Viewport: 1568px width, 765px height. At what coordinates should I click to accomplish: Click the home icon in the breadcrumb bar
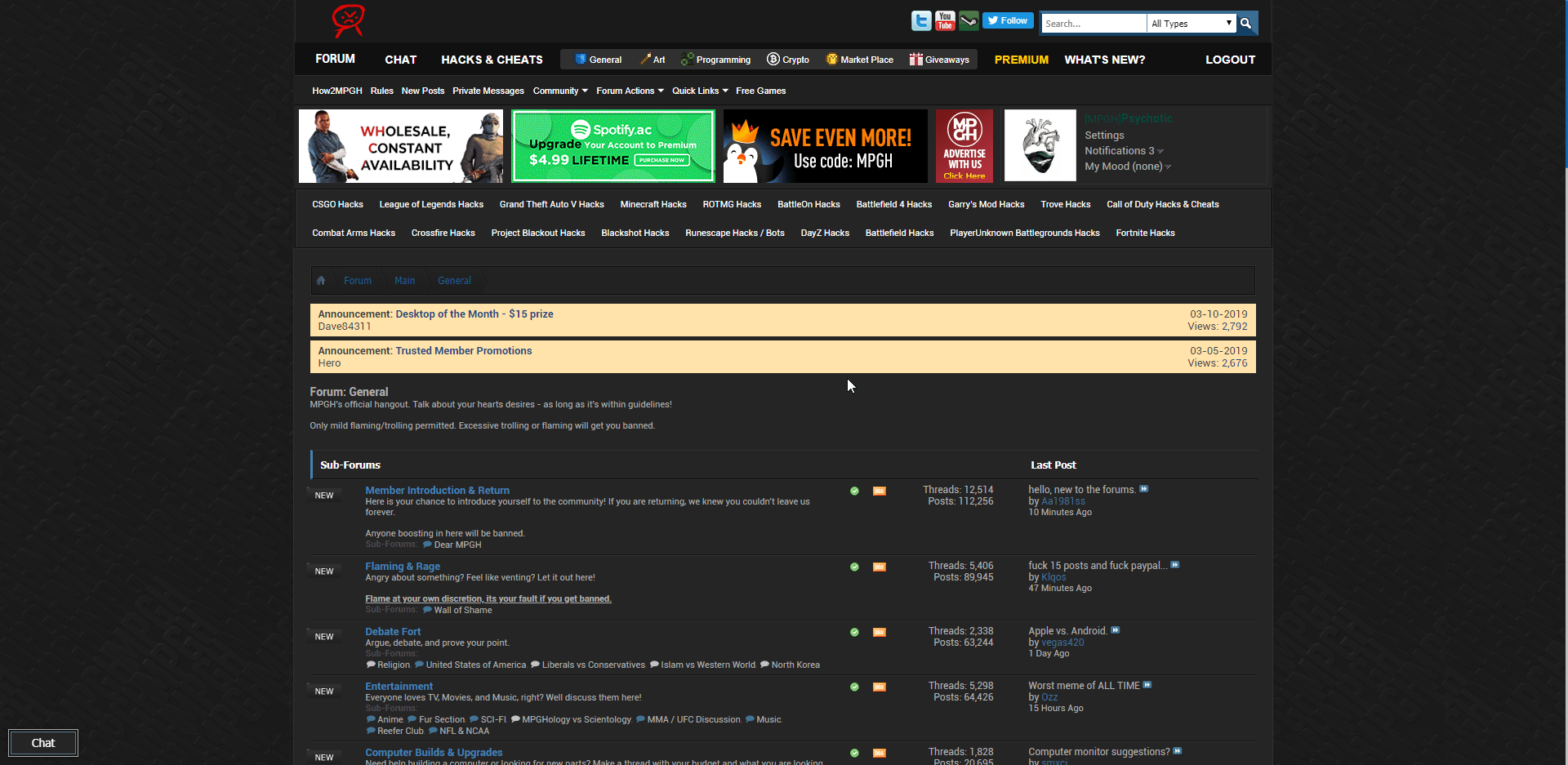[321, 280]
